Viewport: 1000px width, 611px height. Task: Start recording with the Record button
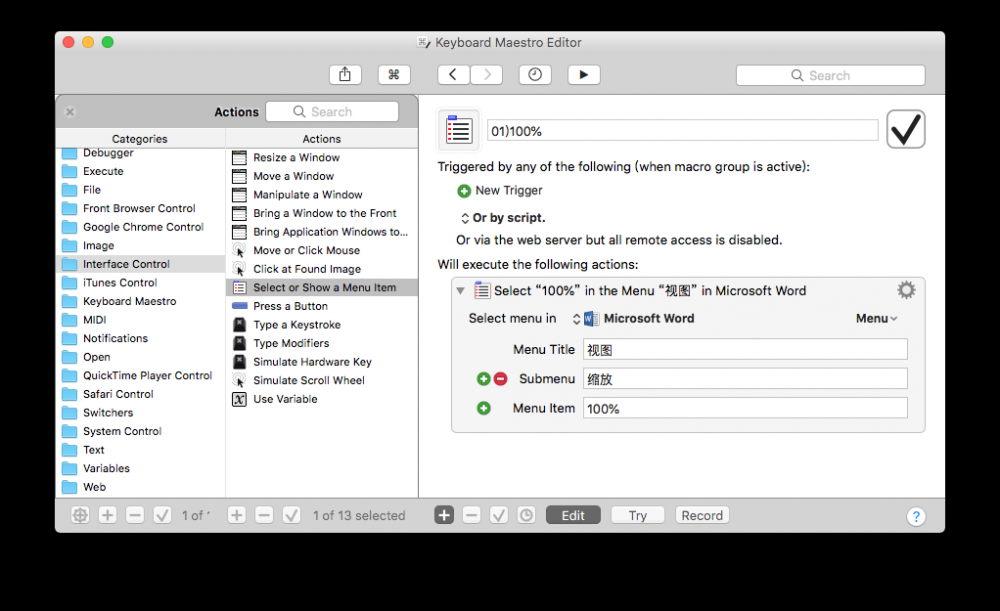click(x=701, y=515)
